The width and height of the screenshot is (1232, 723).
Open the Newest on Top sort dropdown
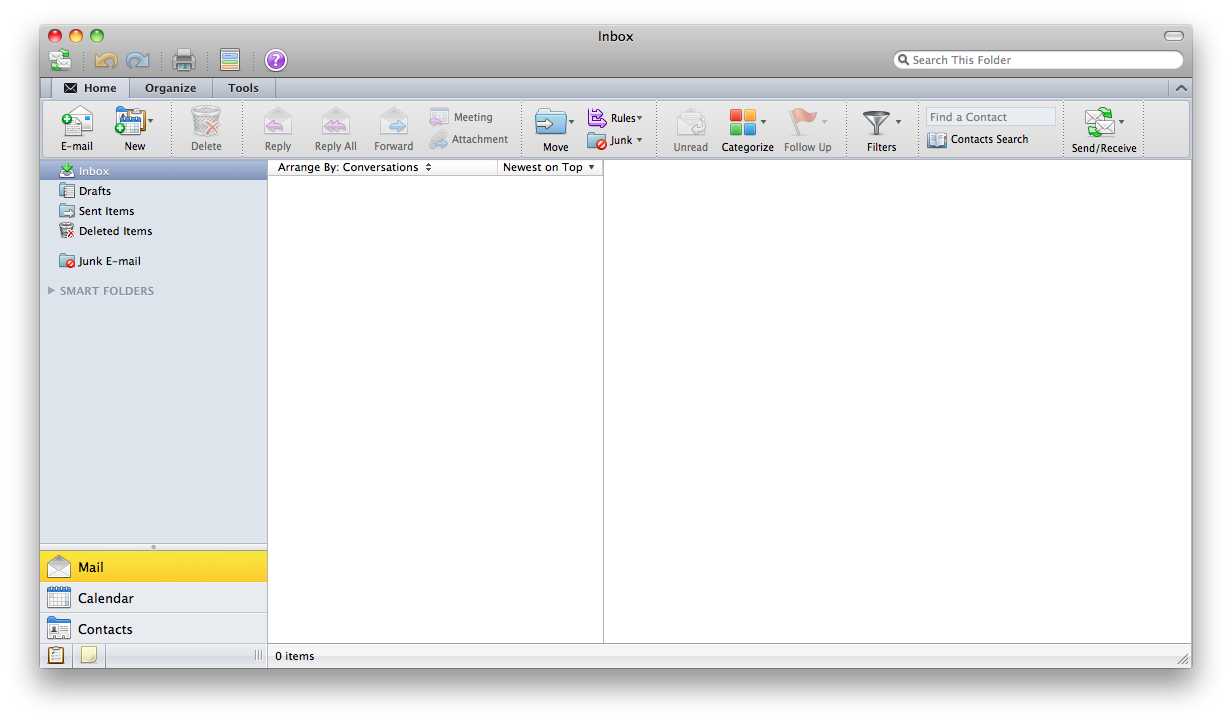coord(549,168)
